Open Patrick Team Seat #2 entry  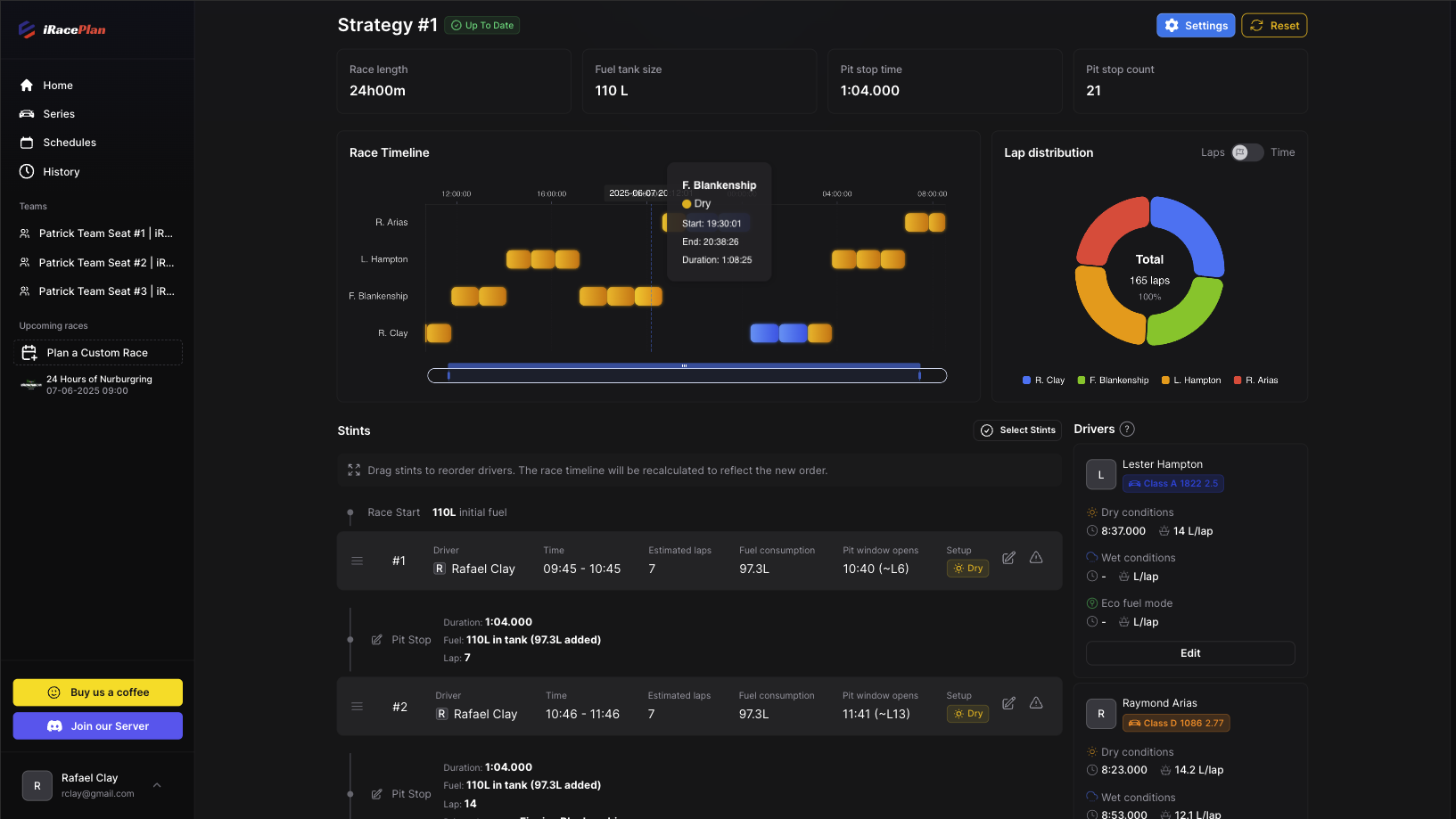click(x=98, y=262)
